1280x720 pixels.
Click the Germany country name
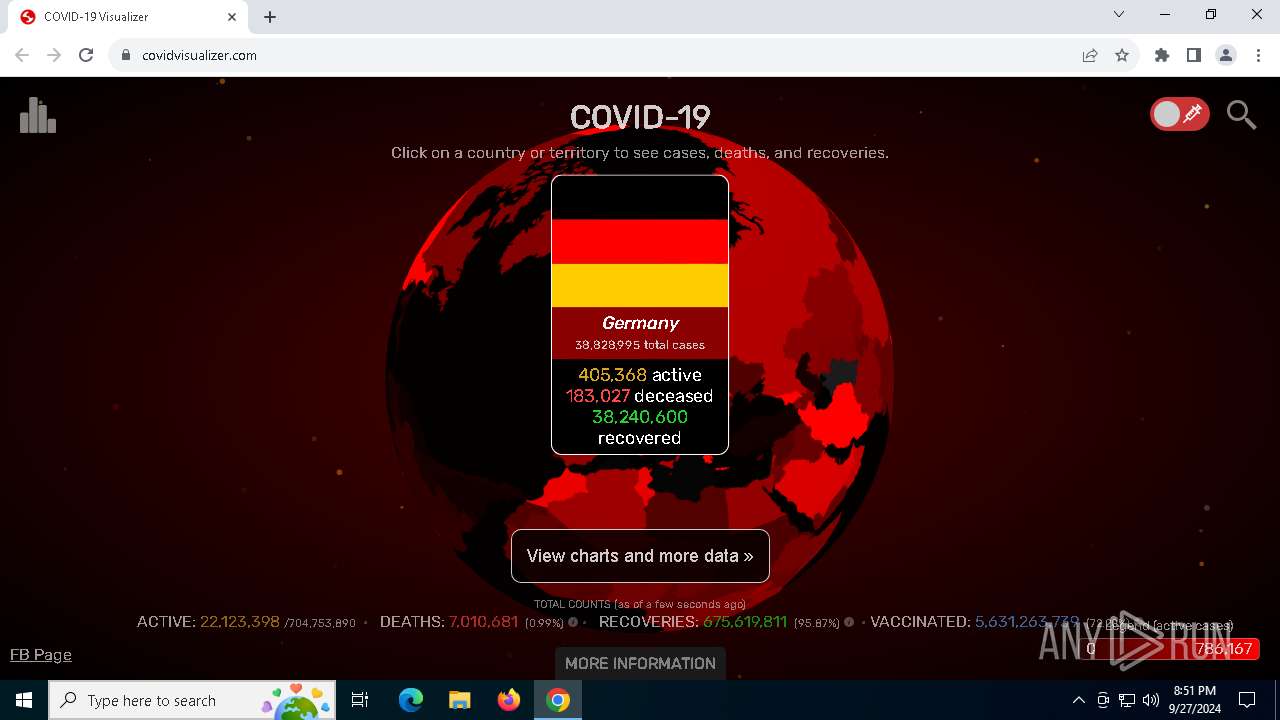[640, 323]
